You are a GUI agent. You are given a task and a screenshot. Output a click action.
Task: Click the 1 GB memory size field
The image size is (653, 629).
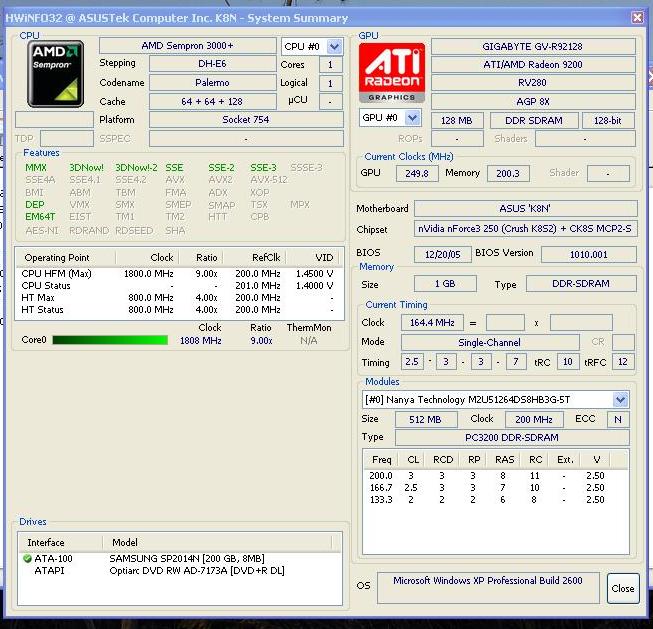click(x=445, y=284)
